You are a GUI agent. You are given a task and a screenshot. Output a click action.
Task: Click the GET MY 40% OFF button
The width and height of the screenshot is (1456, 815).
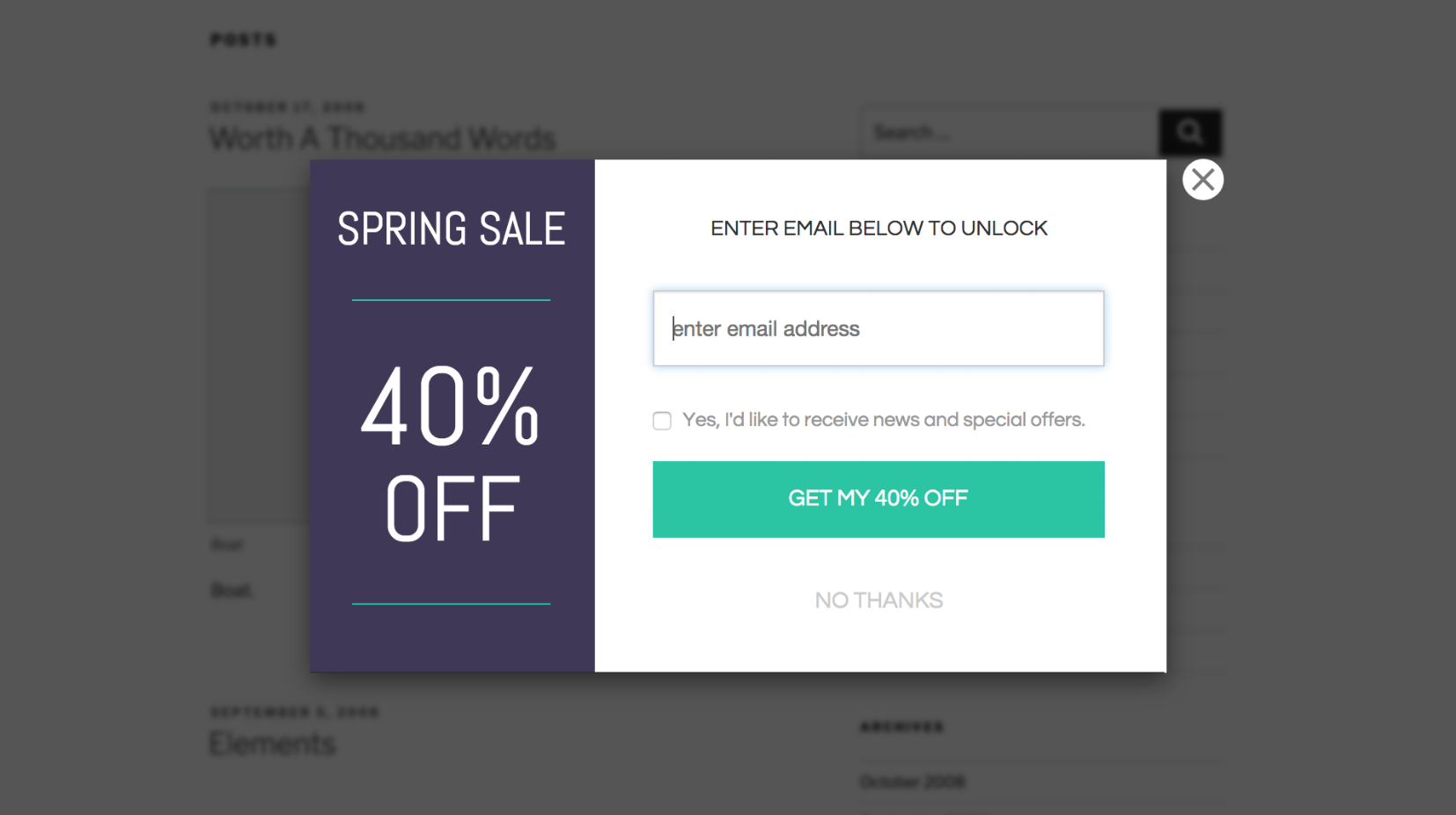tap(878, 499)
